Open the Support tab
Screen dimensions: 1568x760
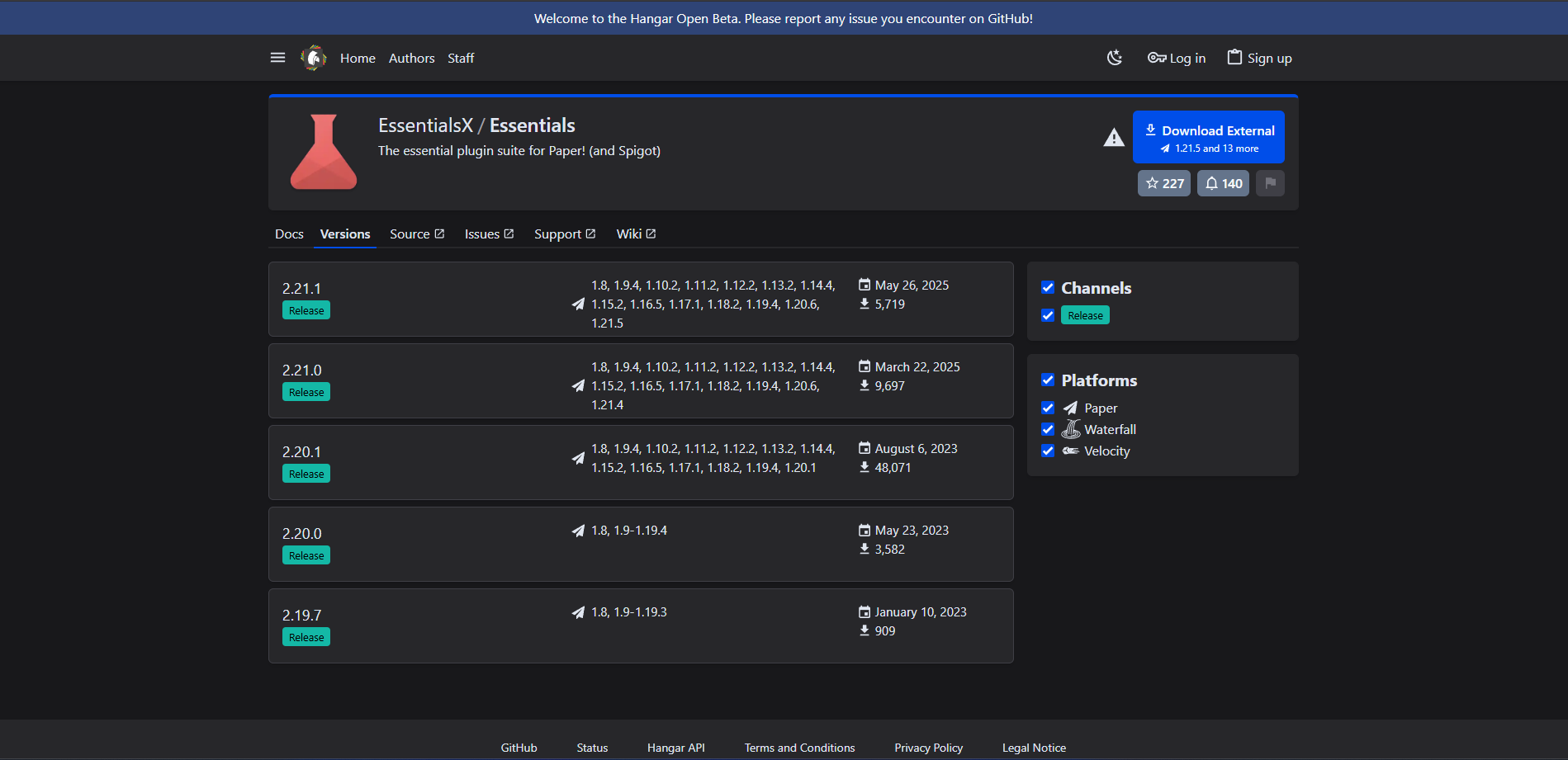coord(565,234)
